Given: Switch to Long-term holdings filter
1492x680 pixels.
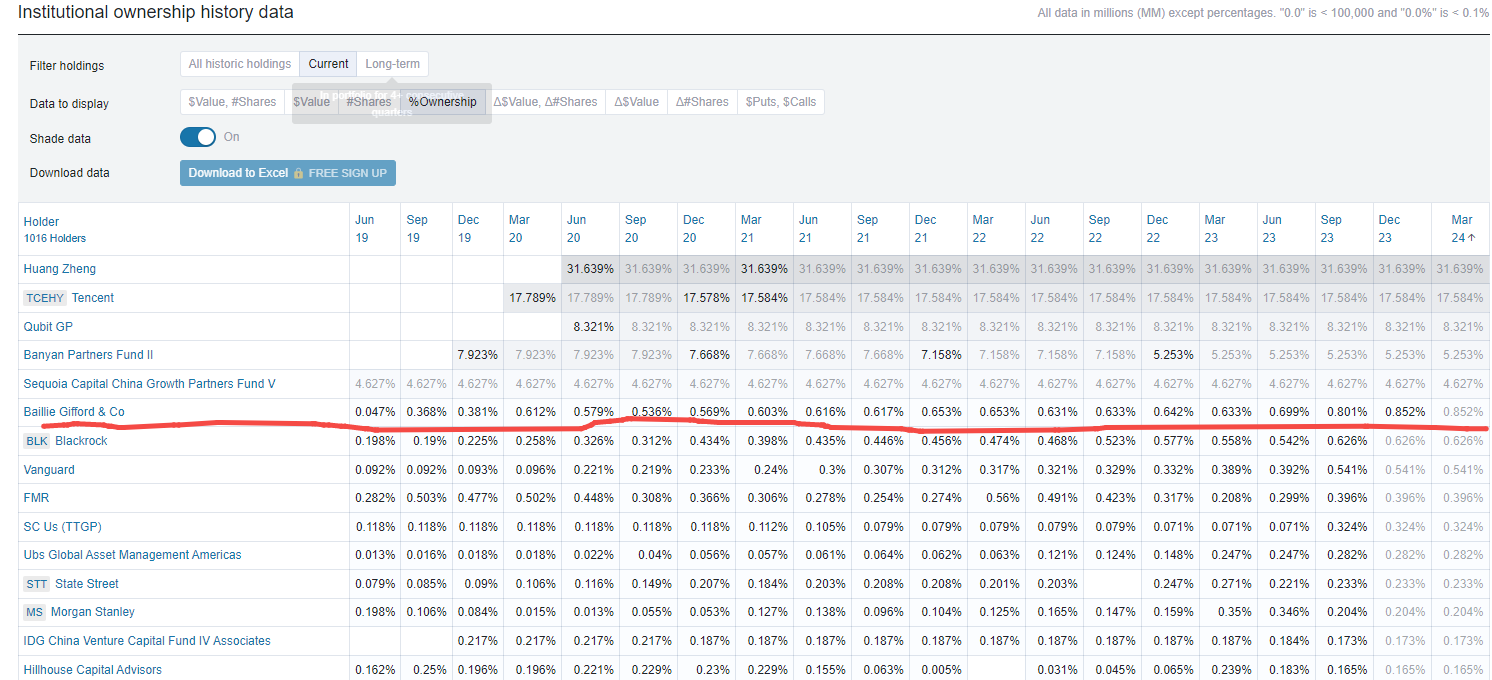Looking at the screenshot, I should 392,64.
